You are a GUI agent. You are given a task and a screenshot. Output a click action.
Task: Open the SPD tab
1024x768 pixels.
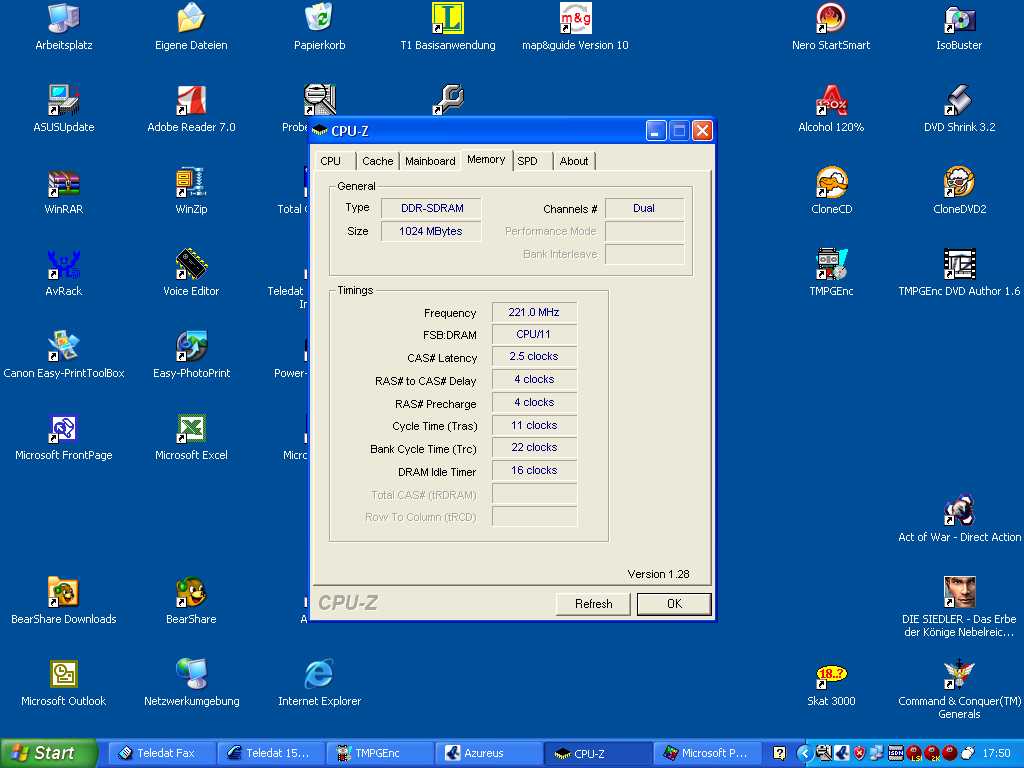coord(533,161)
